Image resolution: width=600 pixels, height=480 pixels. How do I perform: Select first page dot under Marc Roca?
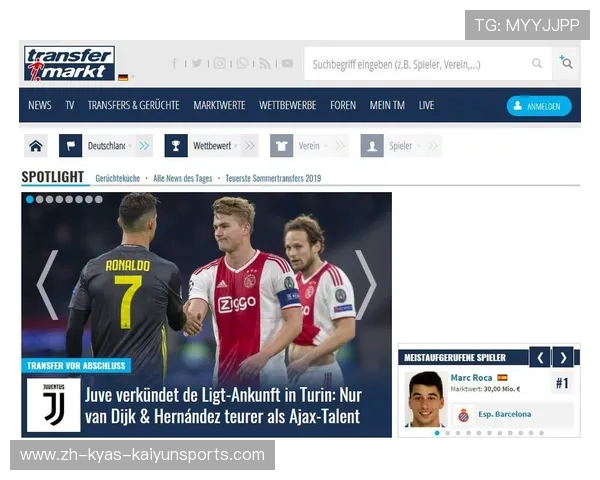tap(437, 433)
